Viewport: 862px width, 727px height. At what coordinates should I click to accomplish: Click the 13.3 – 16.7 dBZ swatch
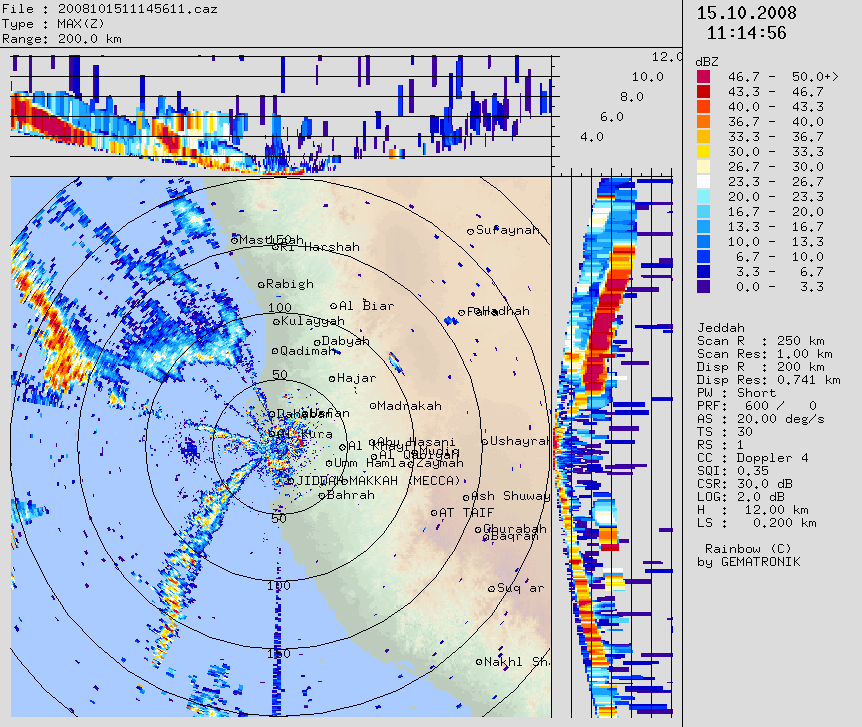coord(703,227)
